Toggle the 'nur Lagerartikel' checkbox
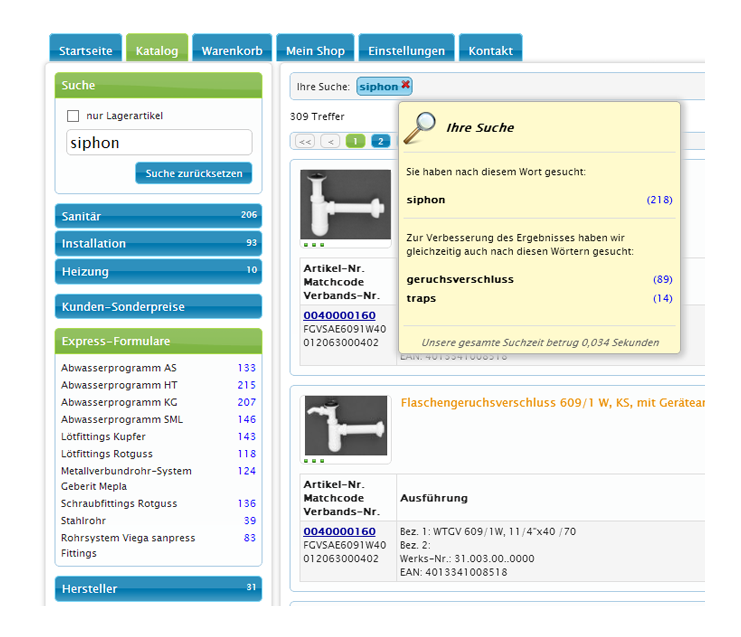The width and height of the screenshot is (741, 637). point(73,116)
